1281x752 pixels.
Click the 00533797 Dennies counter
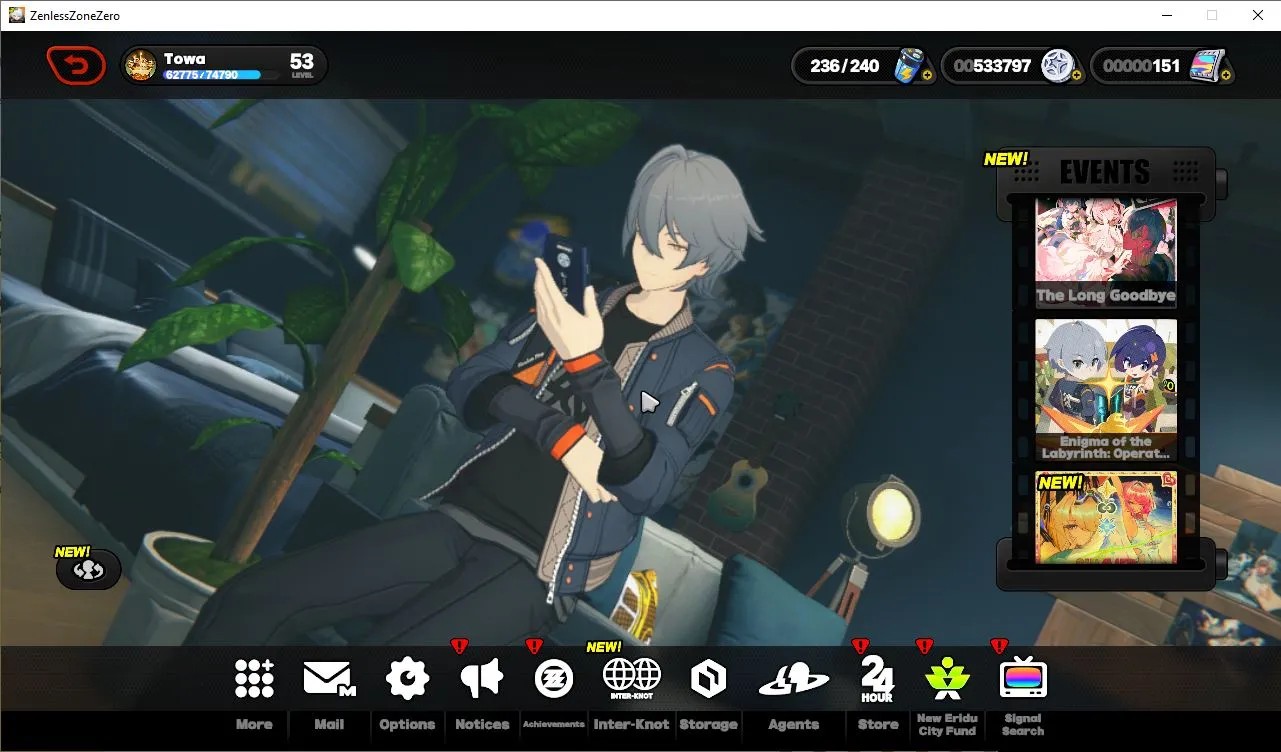click(x=993, y=66)
